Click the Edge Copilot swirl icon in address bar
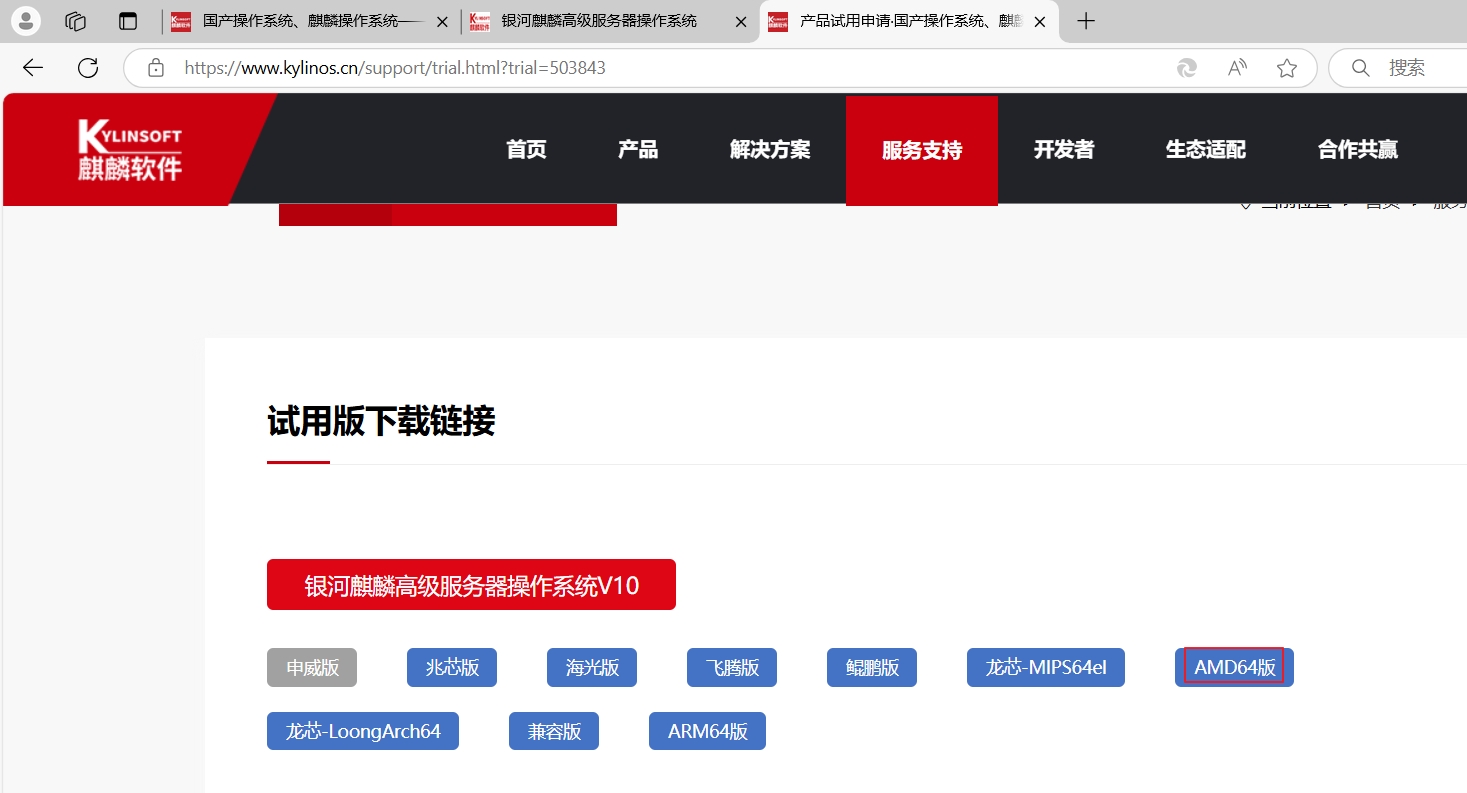Viewport: 1467px width, 793px height. click(x=1187, y=68)
